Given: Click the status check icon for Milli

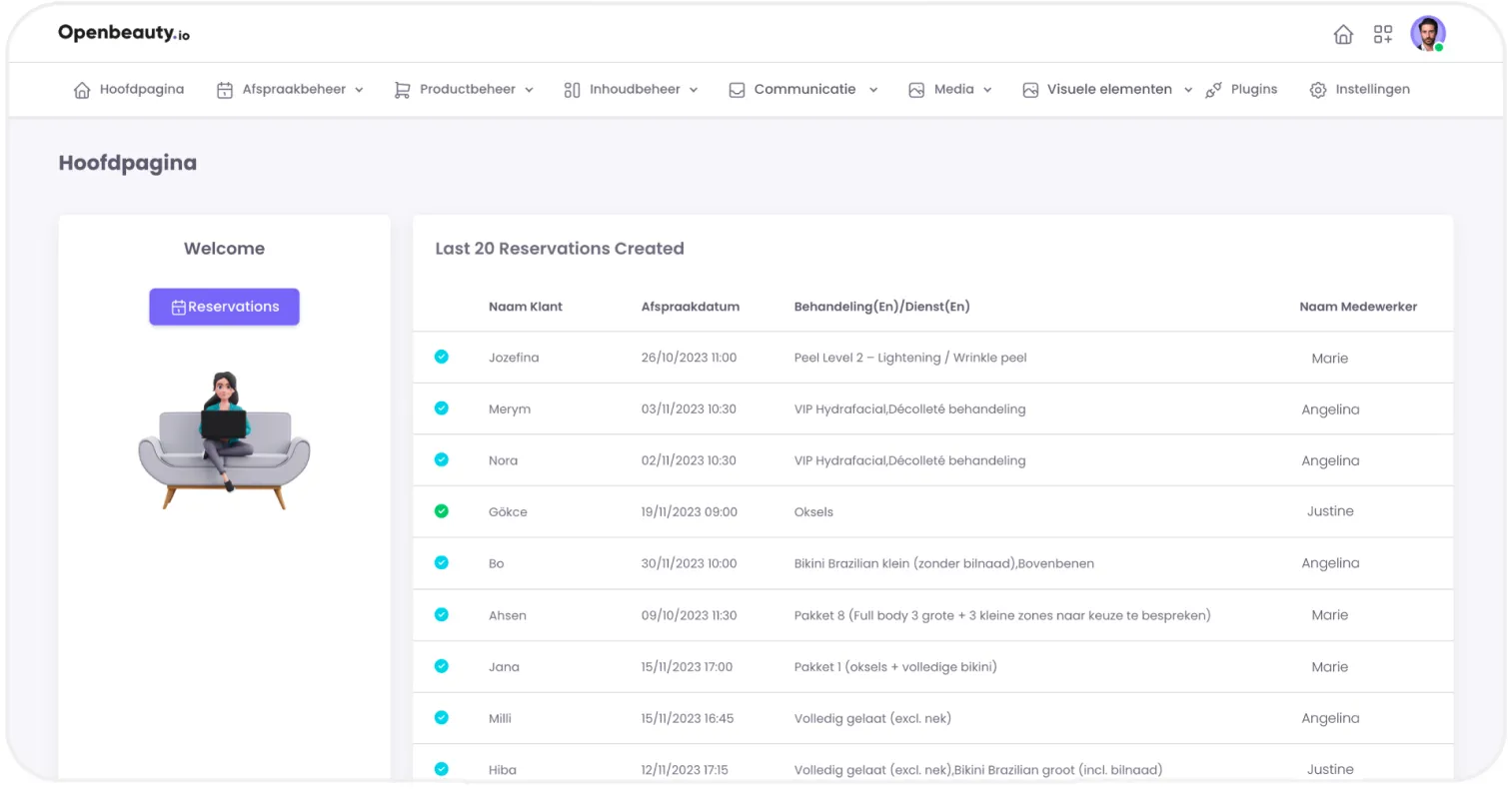Looking at the screenshot, I should pos(442,717).
